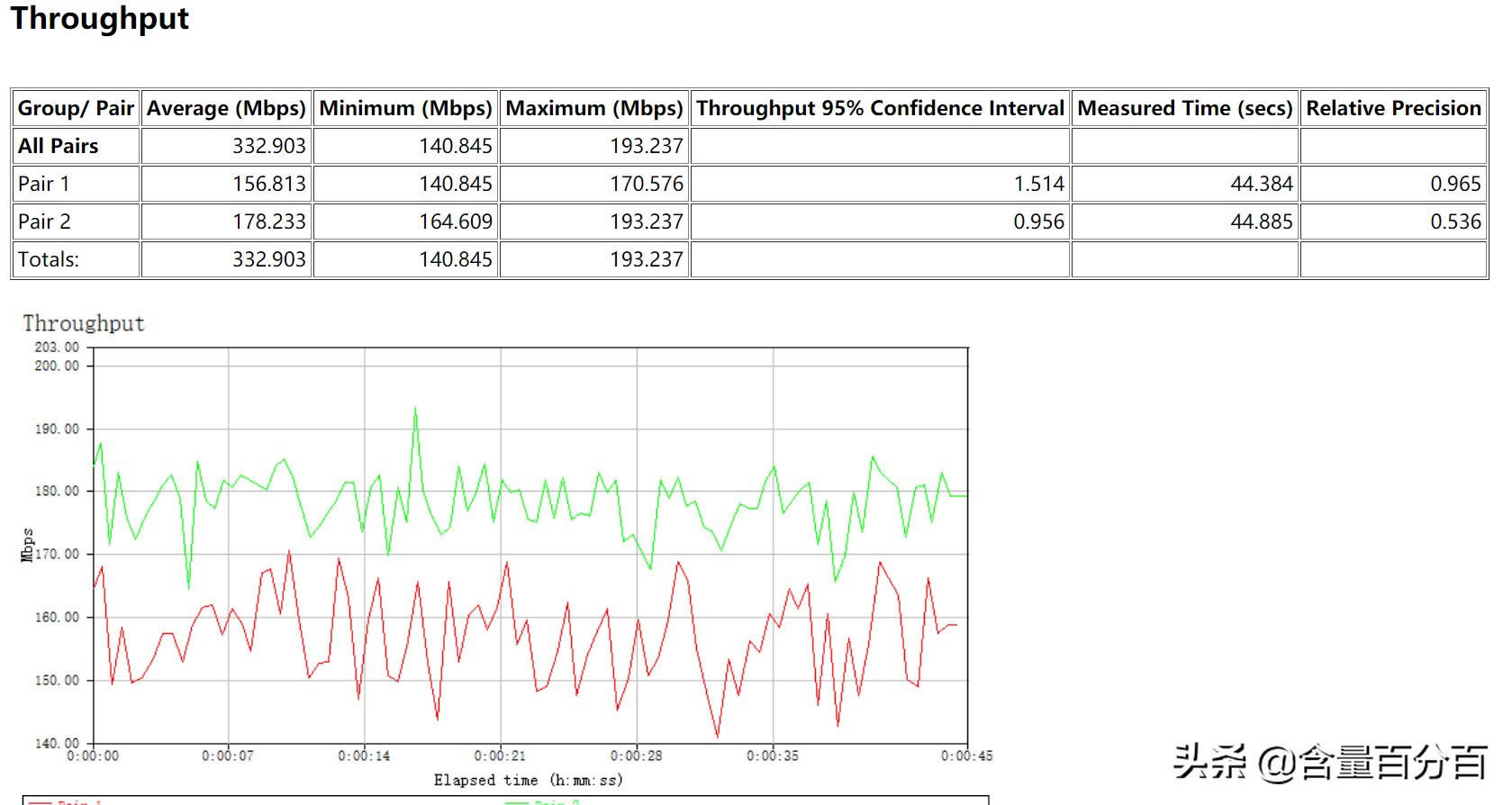Viewport: 1512px width, 805px height.
Task: Click Pair 2 average value 178.233
Action: pyautogui.click(x=269, y=222)
